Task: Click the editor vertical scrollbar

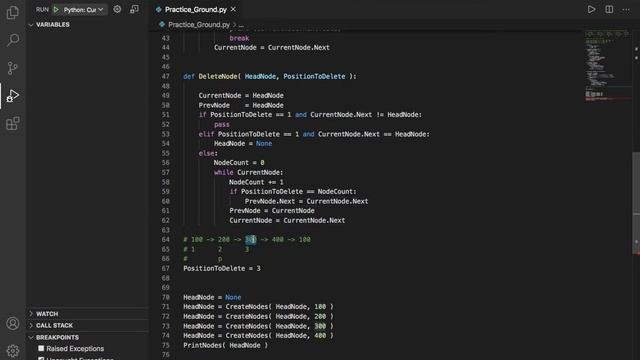Action: coord(636,203)
